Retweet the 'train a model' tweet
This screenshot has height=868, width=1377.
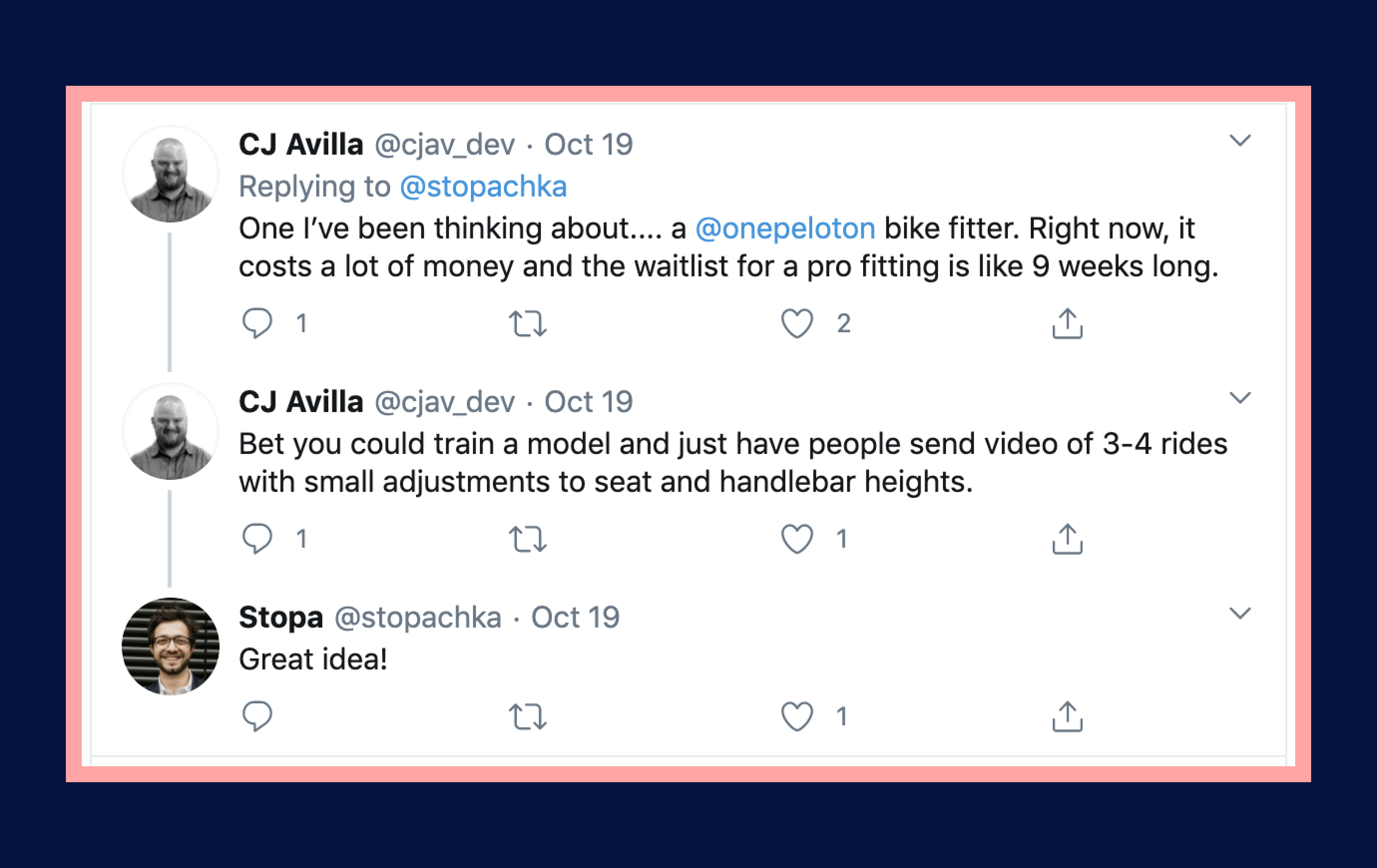(x=527, y=539)
